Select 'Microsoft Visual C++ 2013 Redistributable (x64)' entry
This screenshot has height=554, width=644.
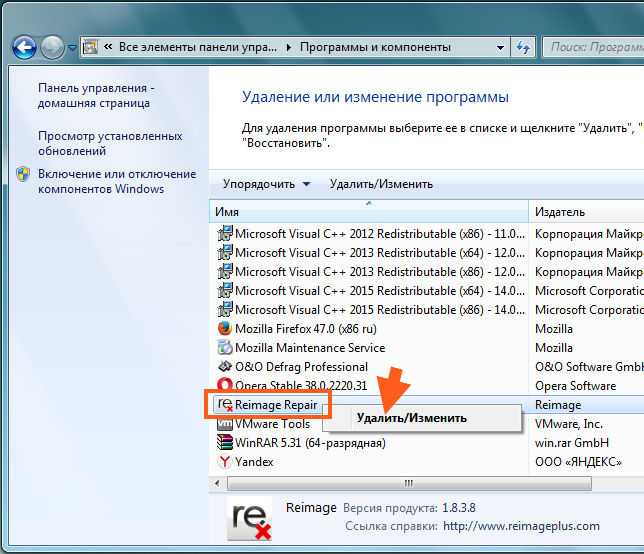click(x=380, y=253)
